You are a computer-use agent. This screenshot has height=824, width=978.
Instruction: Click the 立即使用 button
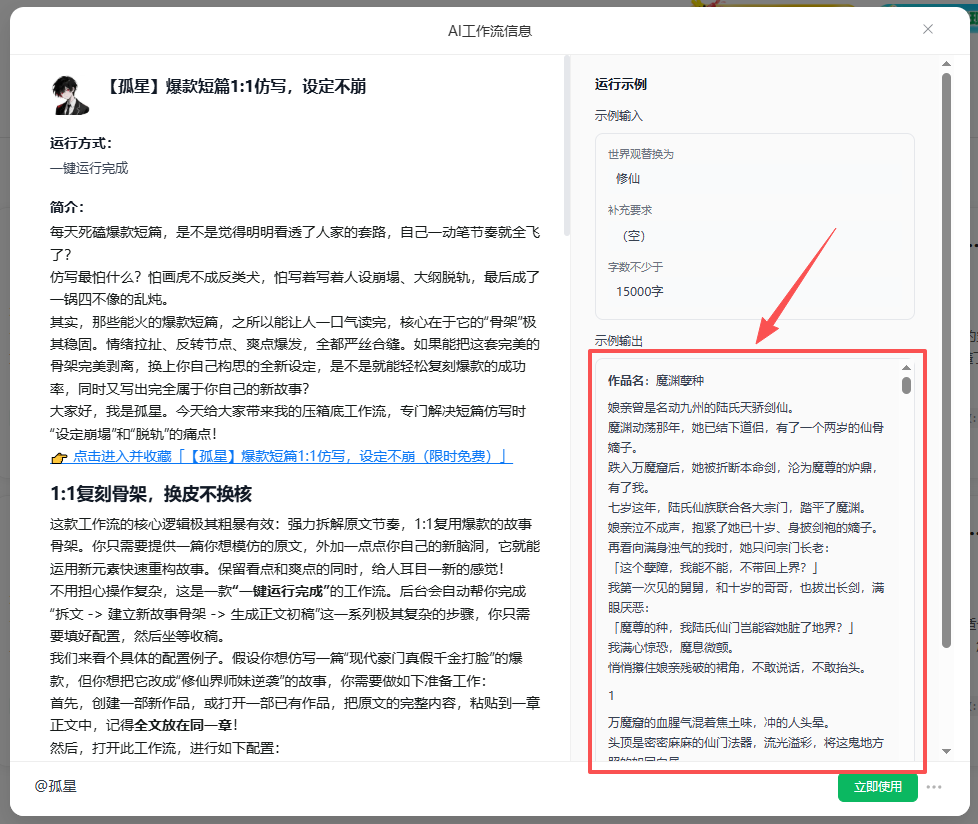pyautogui.click(x=878, y=787)
